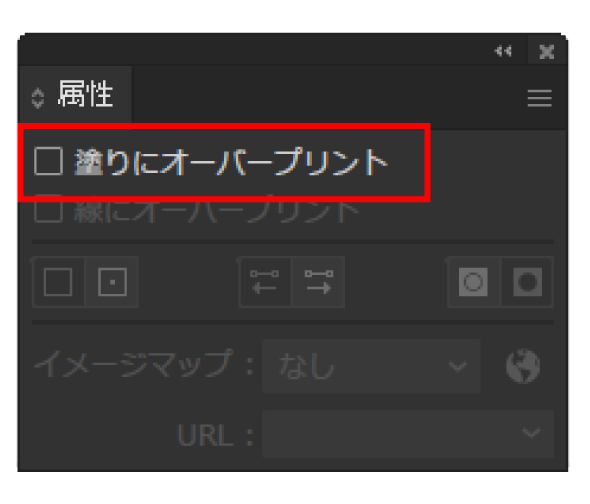Open the panel hamburger menu
This screenshot has height=504, width=590.
(x=540, y=98)
